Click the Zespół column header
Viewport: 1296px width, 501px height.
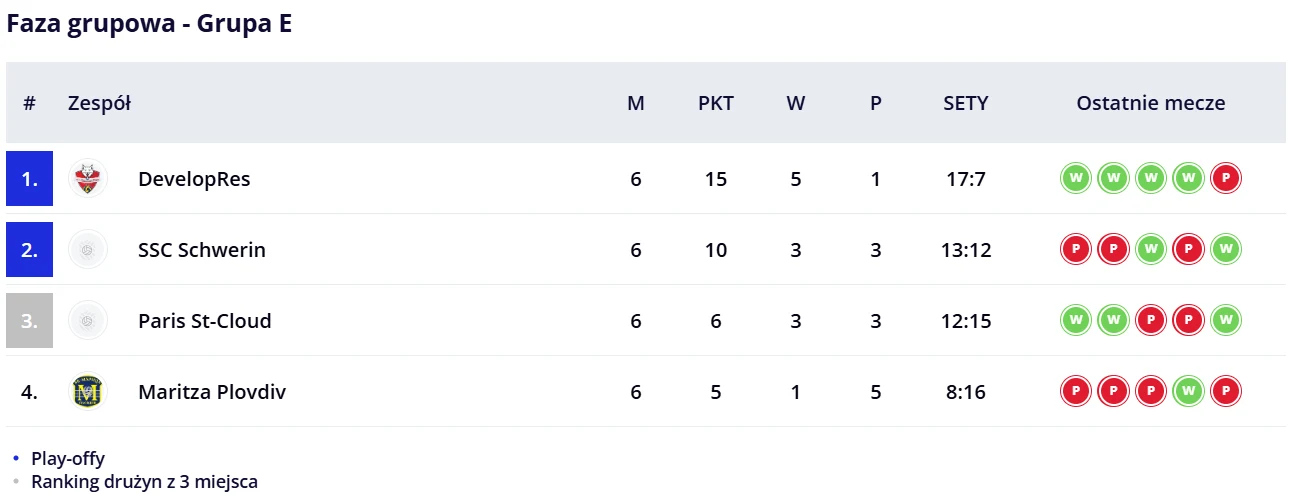coord(99,103)
